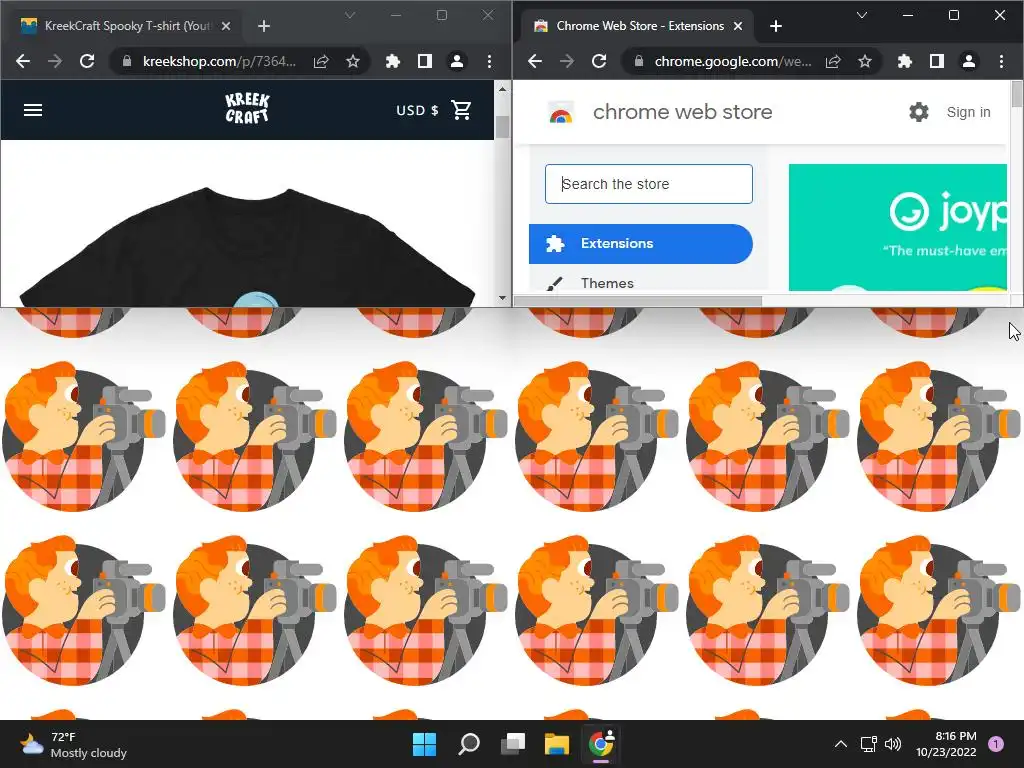Go back in the KreekCraft browser window
Viewport: 1024px width, 768px height.
tap(23, 61)
